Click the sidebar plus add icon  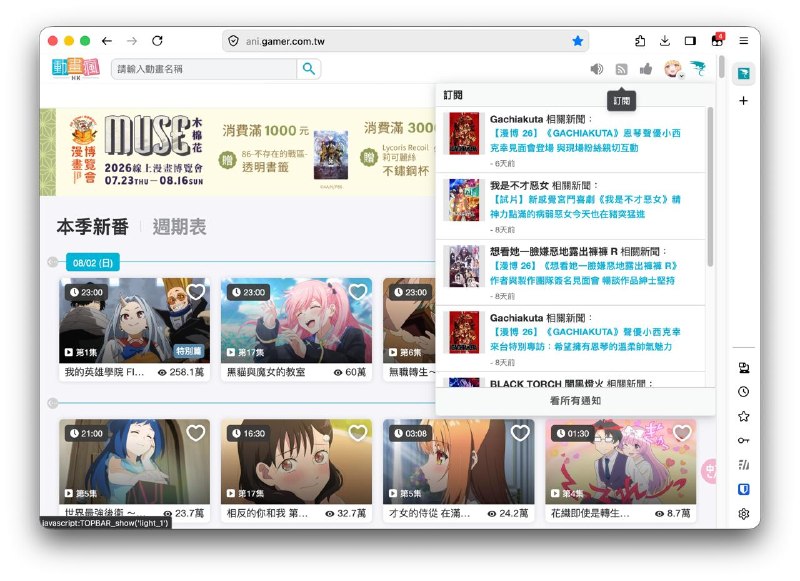pyautogui.click(x=743, y=100)
